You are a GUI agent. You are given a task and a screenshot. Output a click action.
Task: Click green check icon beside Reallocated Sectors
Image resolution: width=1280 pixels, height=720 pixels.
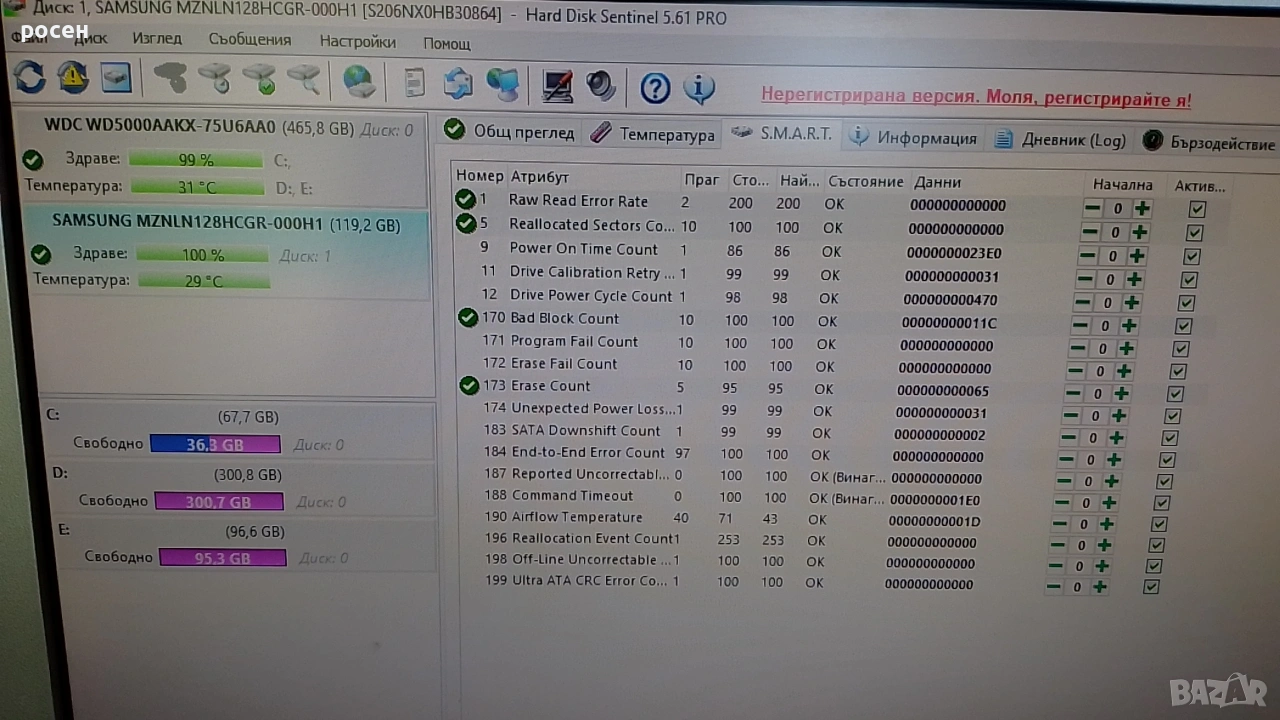click(x=465, y=223)
